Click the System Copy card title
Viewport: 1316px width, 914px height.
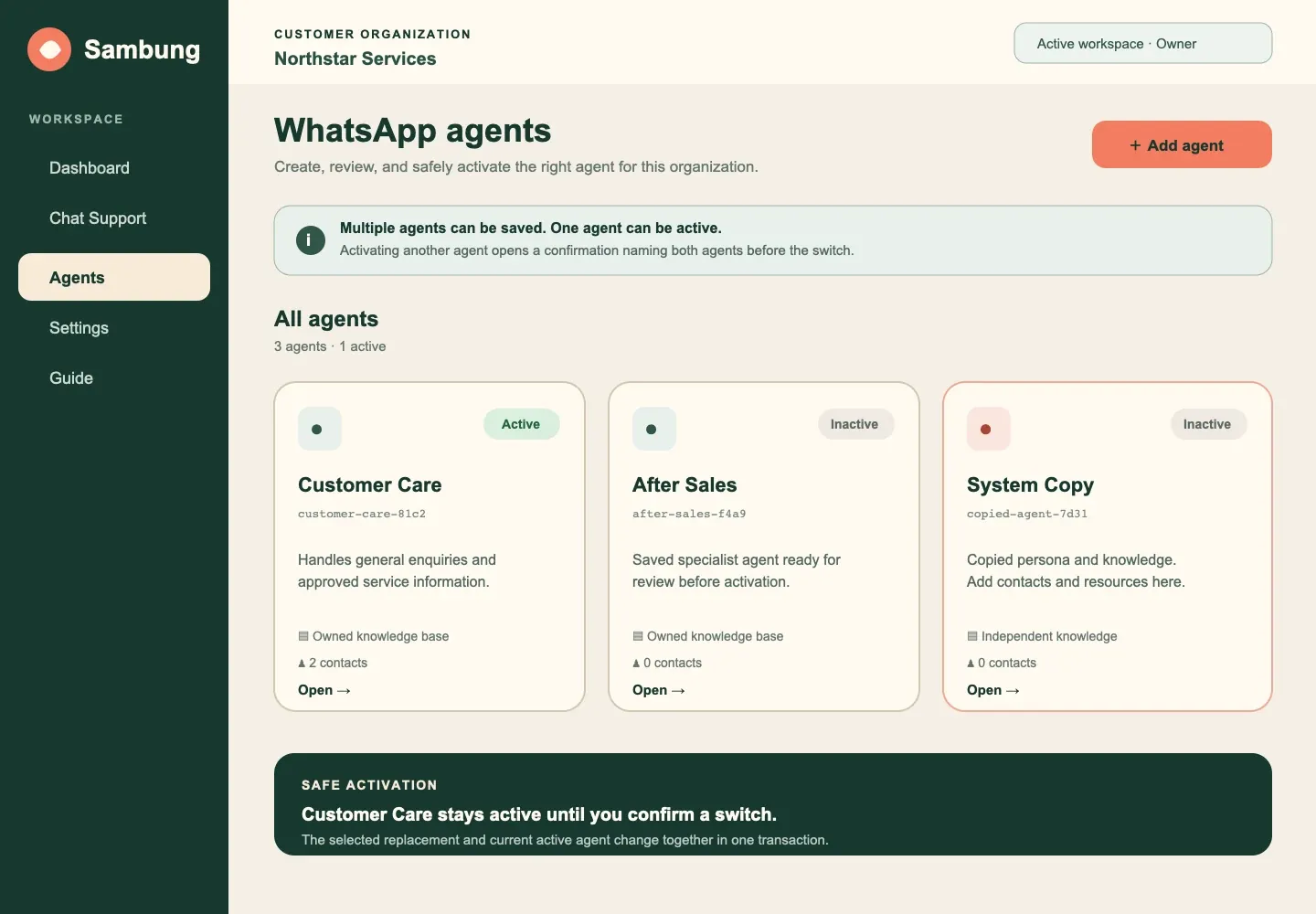pos(1031,485)
